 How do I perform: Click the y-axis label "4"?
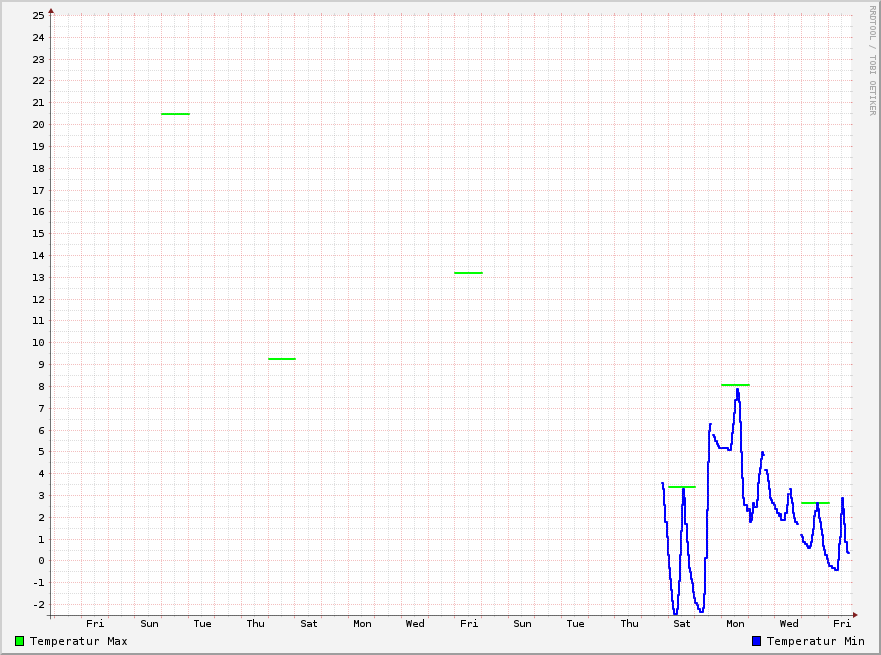[42, 473]
